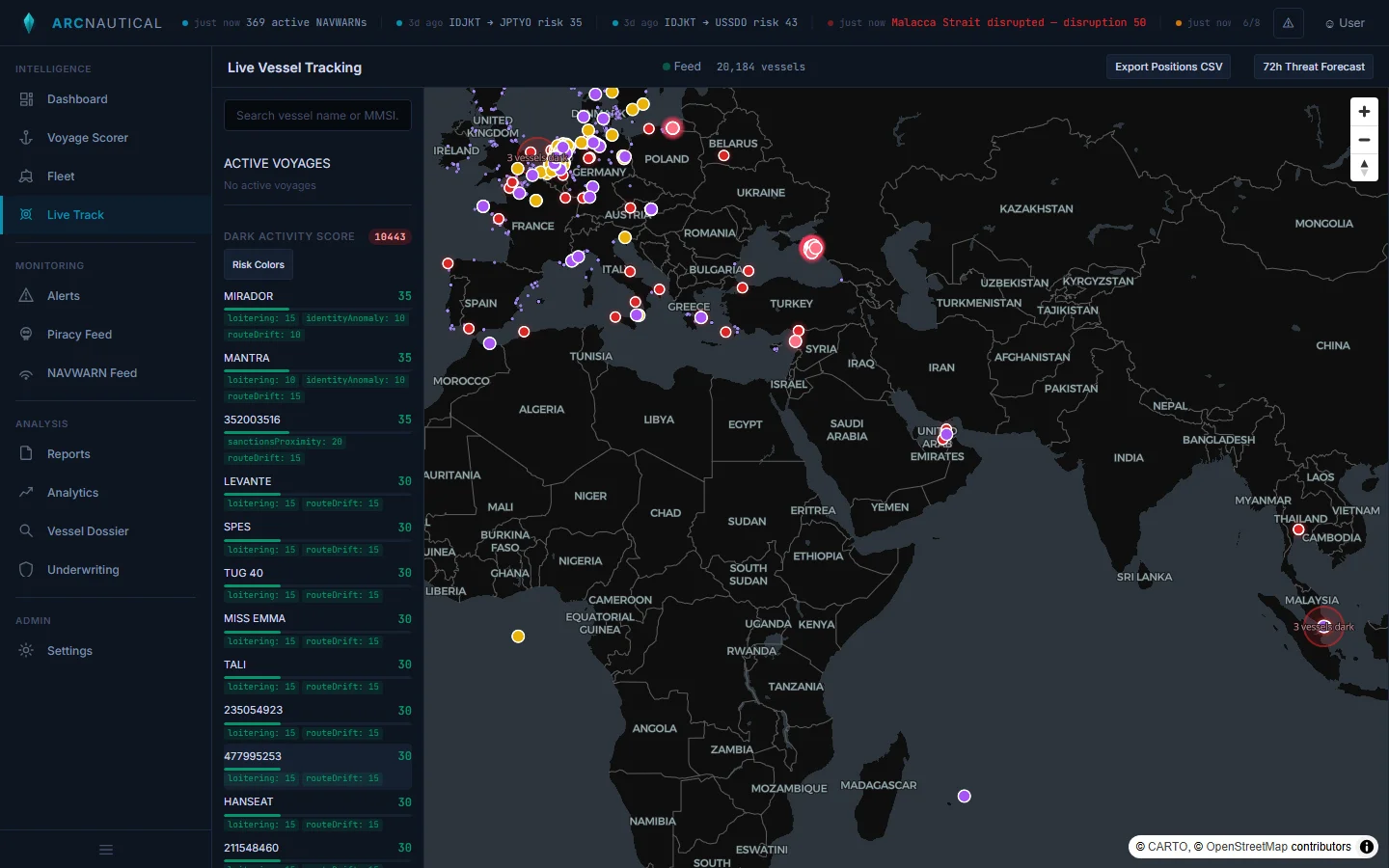The image size is (1389, 868).
Task: Click the sanctionsProximity: 20 tag
Action: pos(285,442)
